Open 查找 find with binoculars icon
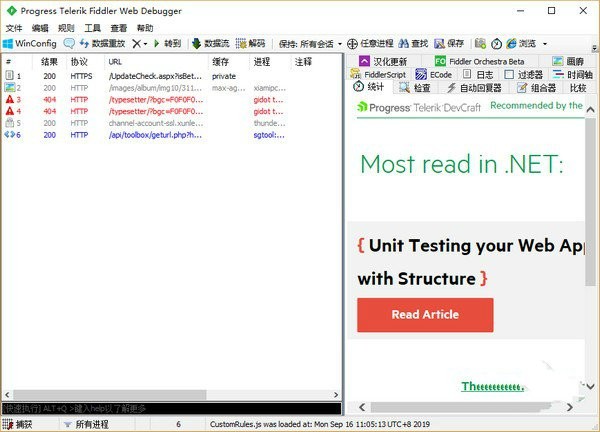The height and width of the screenshot is (432, 600). (x=413, y=44)
